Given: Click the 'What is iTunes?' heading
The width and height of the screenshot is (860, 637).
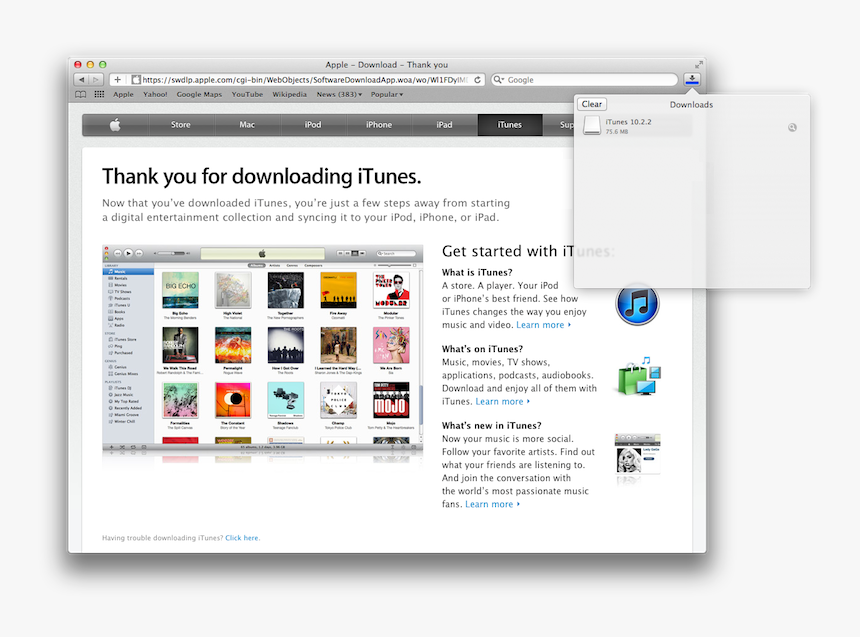Looking at the screenshot, I should pyautogui.click(x=477, y=272).
